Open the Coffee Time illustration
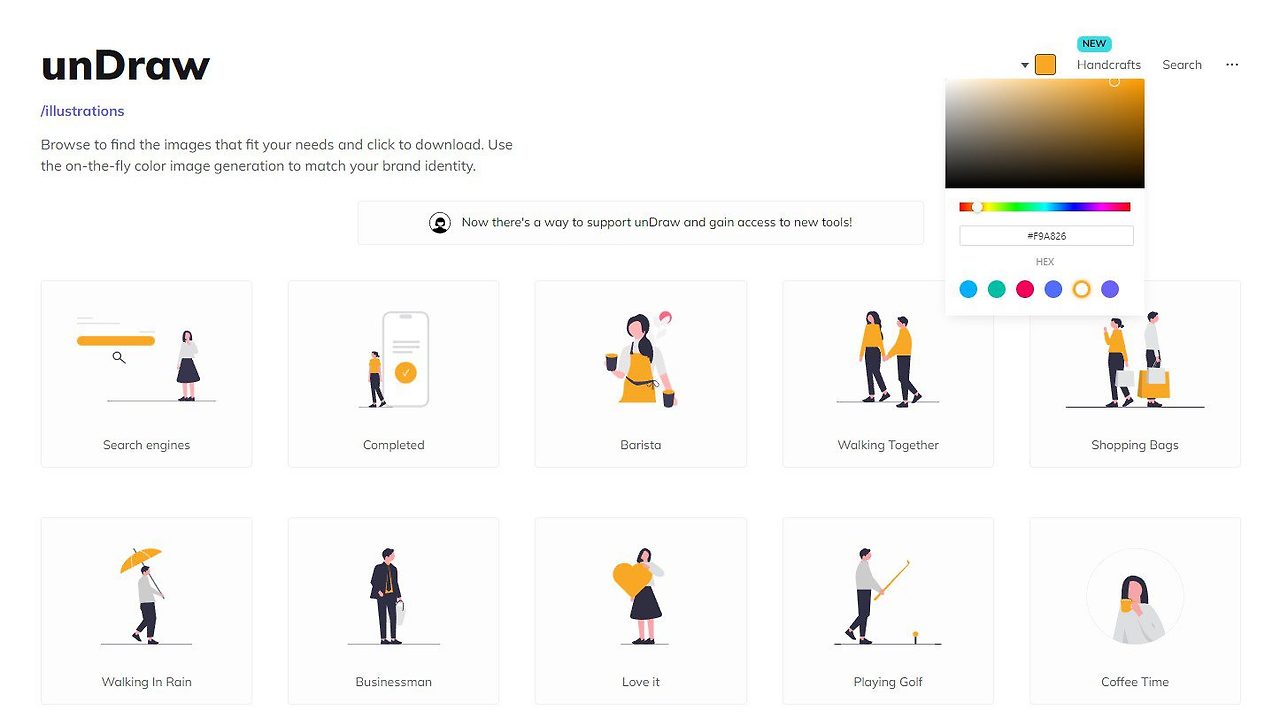Viewport: 1280px width, 718px height. click(1135, 611)
